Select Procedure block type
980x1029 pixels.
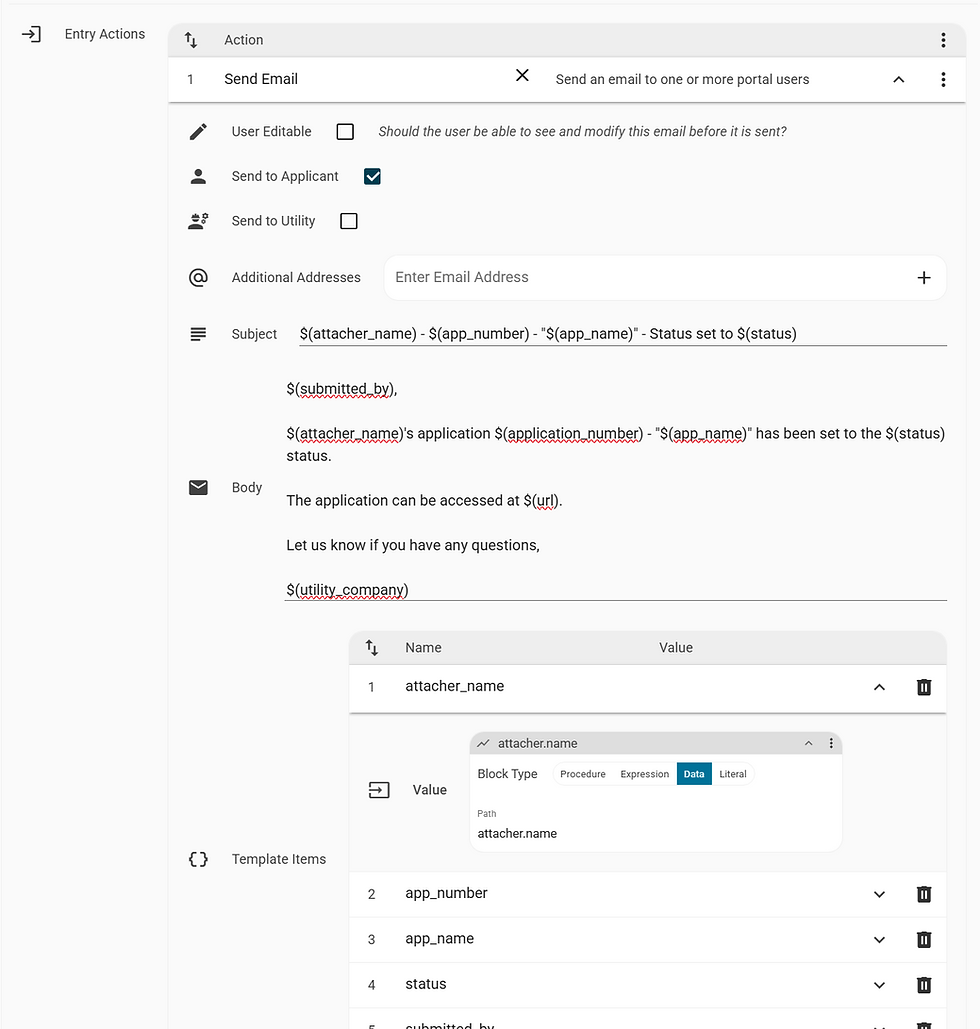[x=583, y=774]
